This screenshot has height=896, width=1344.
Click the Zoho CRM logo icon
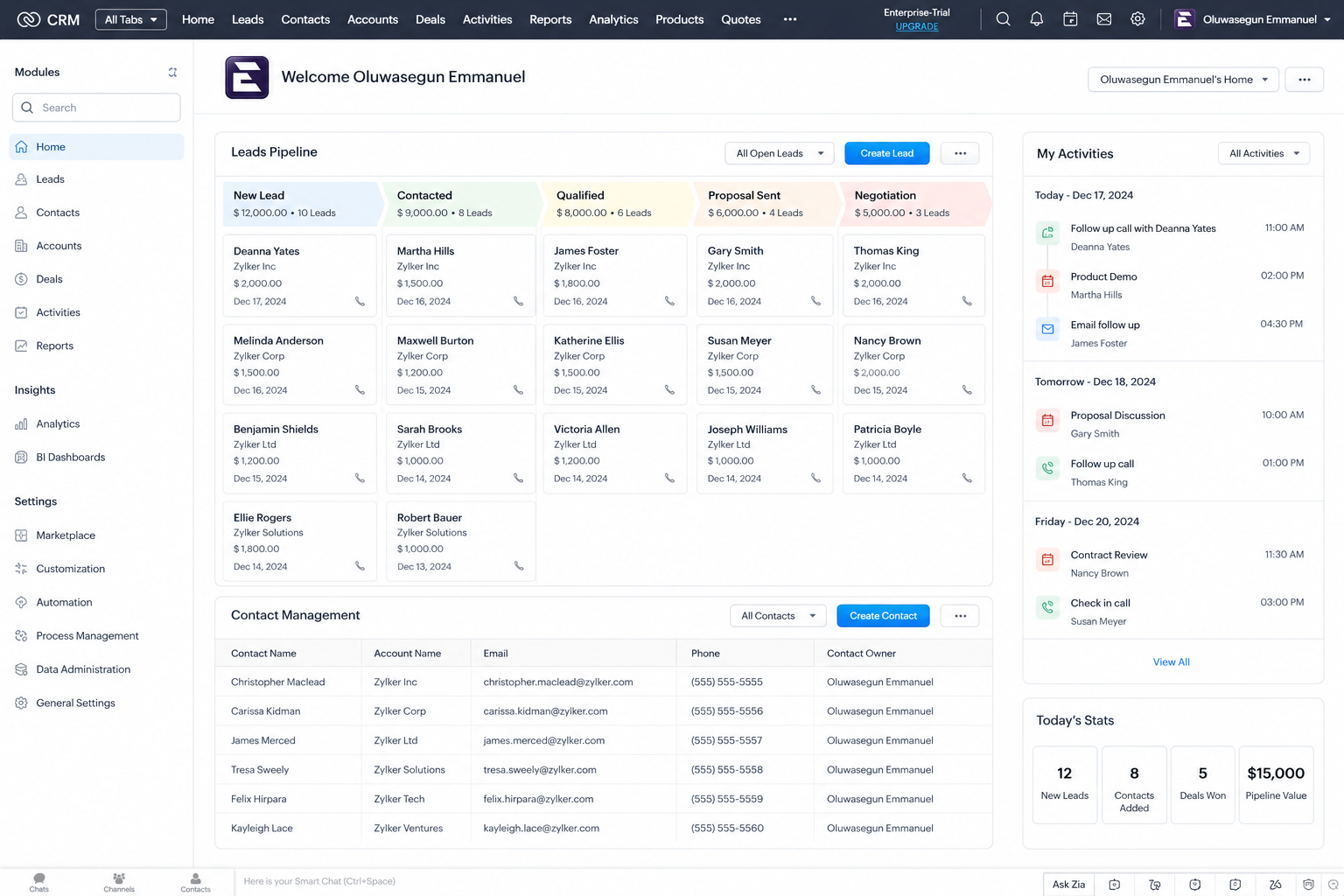29,19
